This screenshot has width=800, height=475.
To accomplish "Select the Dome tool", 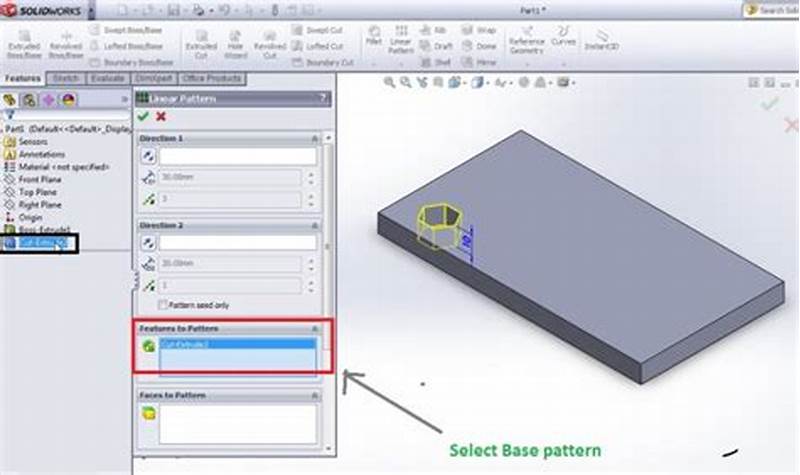I will [479, 46].
